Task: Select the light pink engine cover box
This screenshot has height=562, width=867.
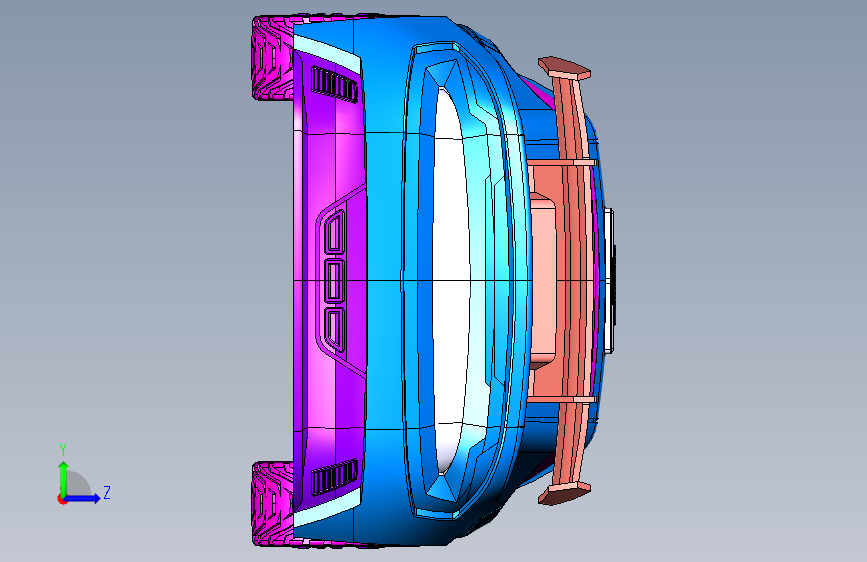Action: pyautogui.click(x=543, y=281)
